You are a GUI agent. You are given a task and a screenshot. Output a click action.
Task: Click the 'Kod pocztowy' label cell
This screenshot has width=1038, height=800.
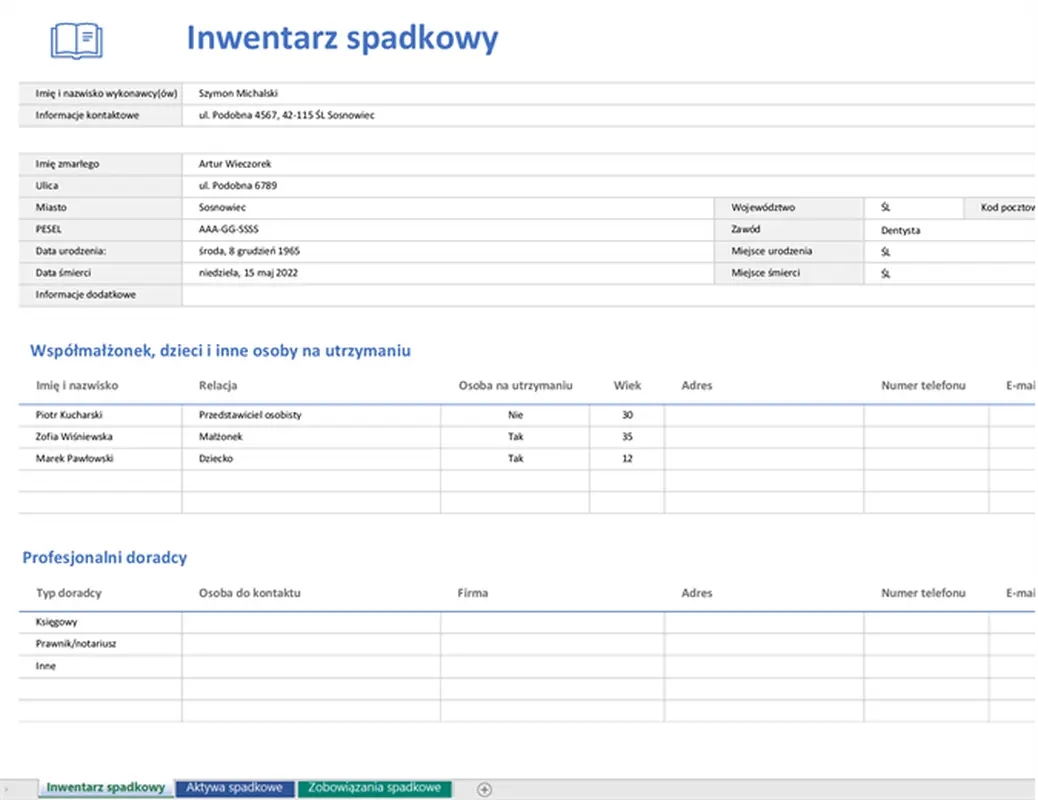pyautogui.click(x=1000, y=208)
